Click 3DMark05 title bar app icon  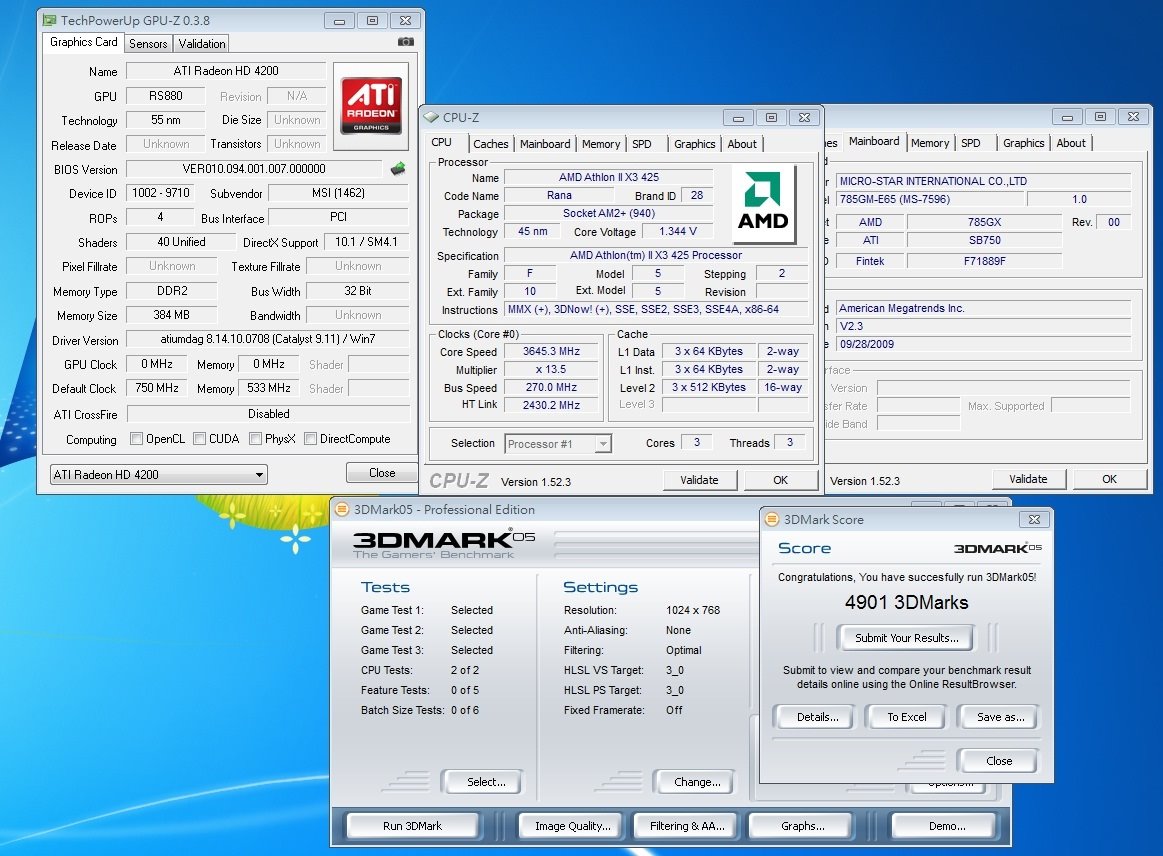[342, 509]
